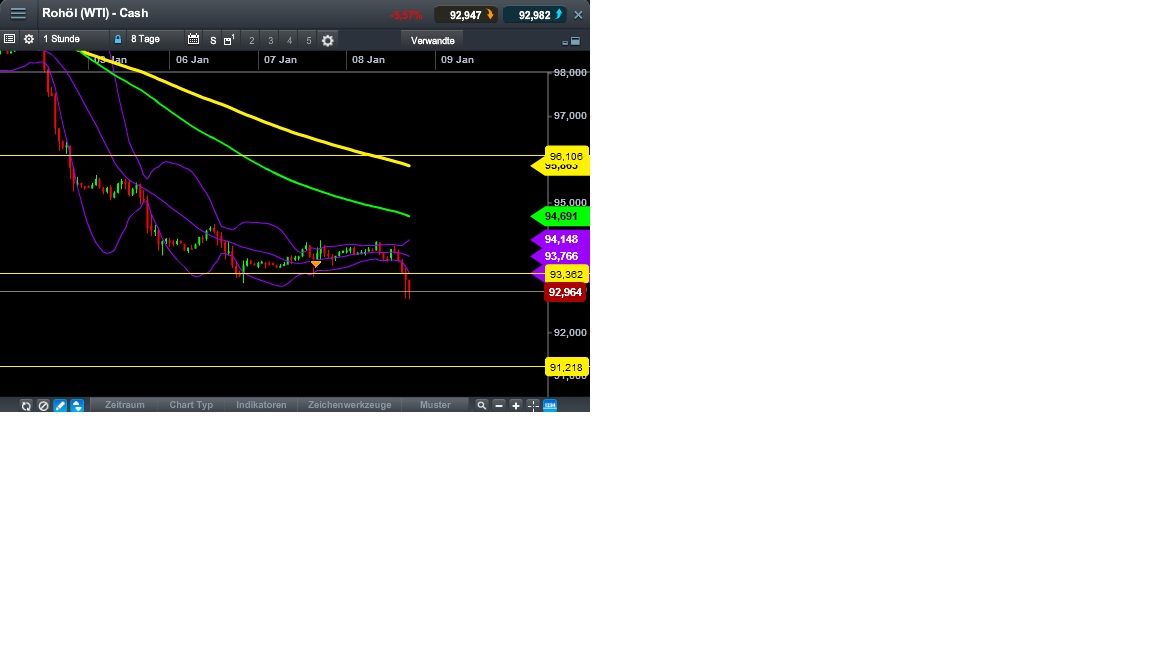This screenshot has height=648, width=1152.
Task: Toggle the blue padlock timeframe lock
Action: point(118,39)
